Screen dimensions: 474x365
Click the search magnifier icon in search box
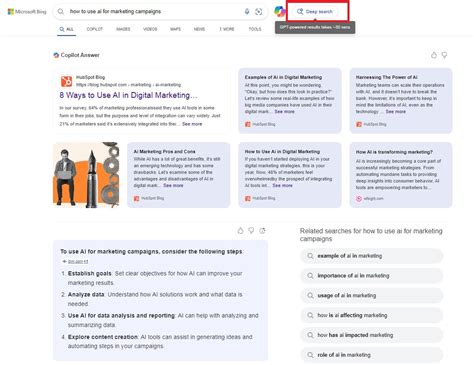(61, 12)
